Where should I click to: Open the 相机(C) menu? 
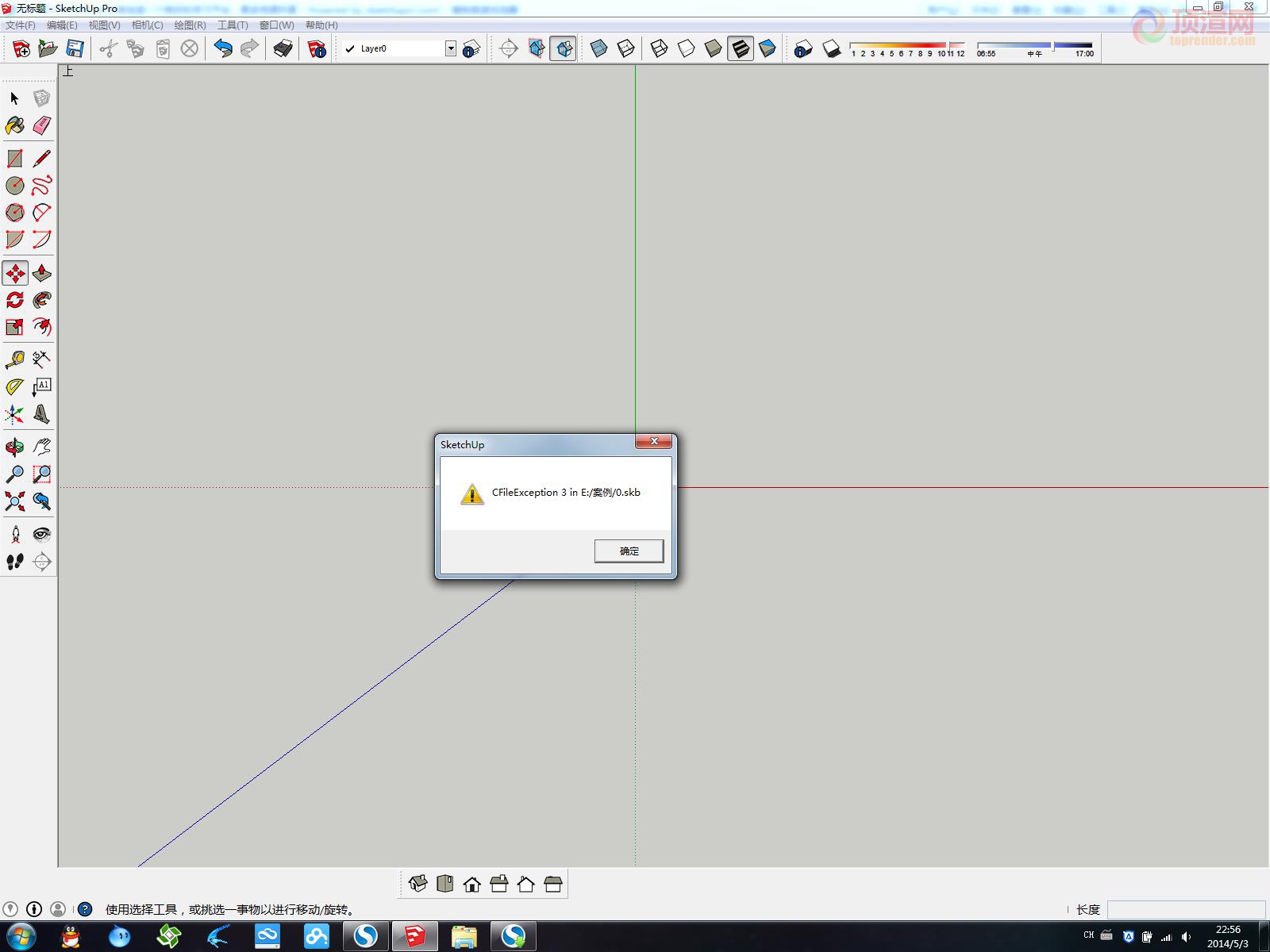pyautogui.click(x=147, y=25)
